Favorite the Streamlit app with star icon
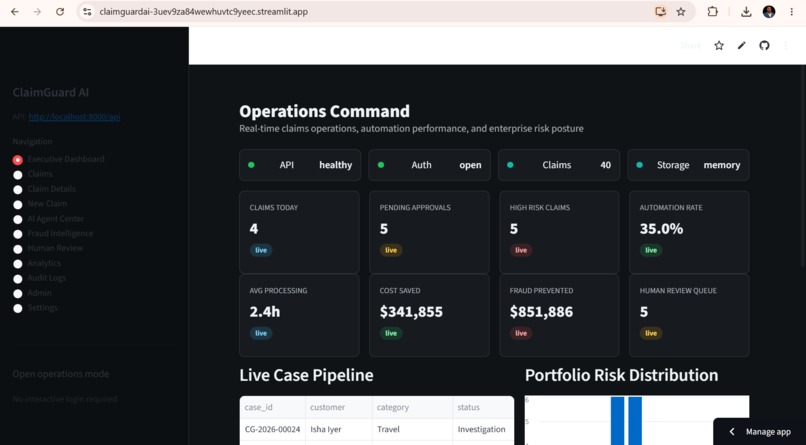 point(719,46)
